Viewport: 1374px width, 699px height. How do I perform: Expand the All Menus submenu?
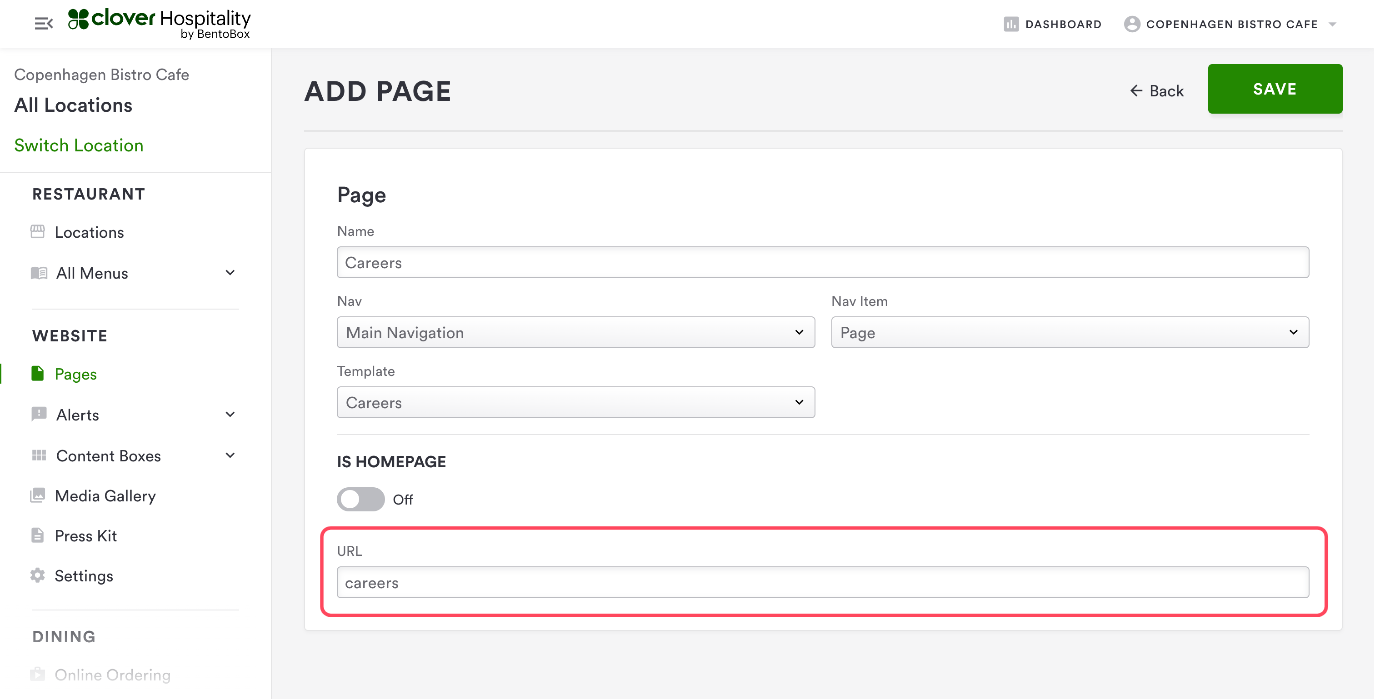[x=230, y=273]
